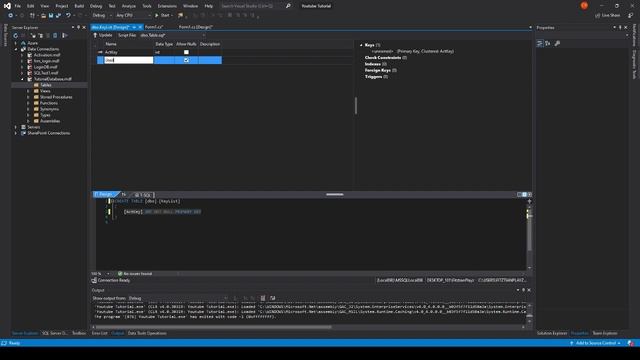This screenshot has width=640, height=360.
Task: Click the Categorized icon in Properties panel
Action: click(x=540, y=43)
